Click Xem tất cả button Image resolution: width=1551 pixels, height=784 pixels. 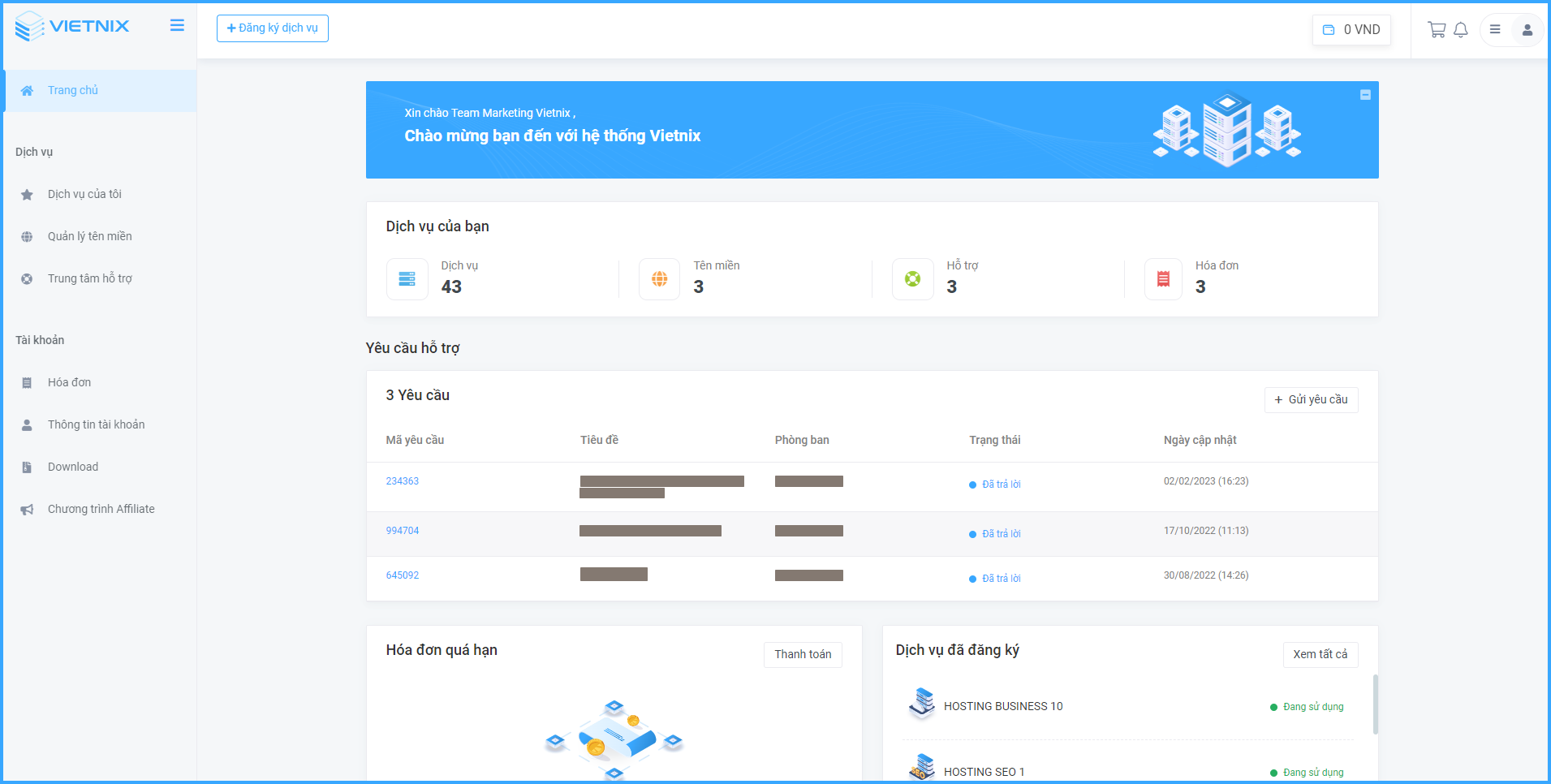point(1321,654)
